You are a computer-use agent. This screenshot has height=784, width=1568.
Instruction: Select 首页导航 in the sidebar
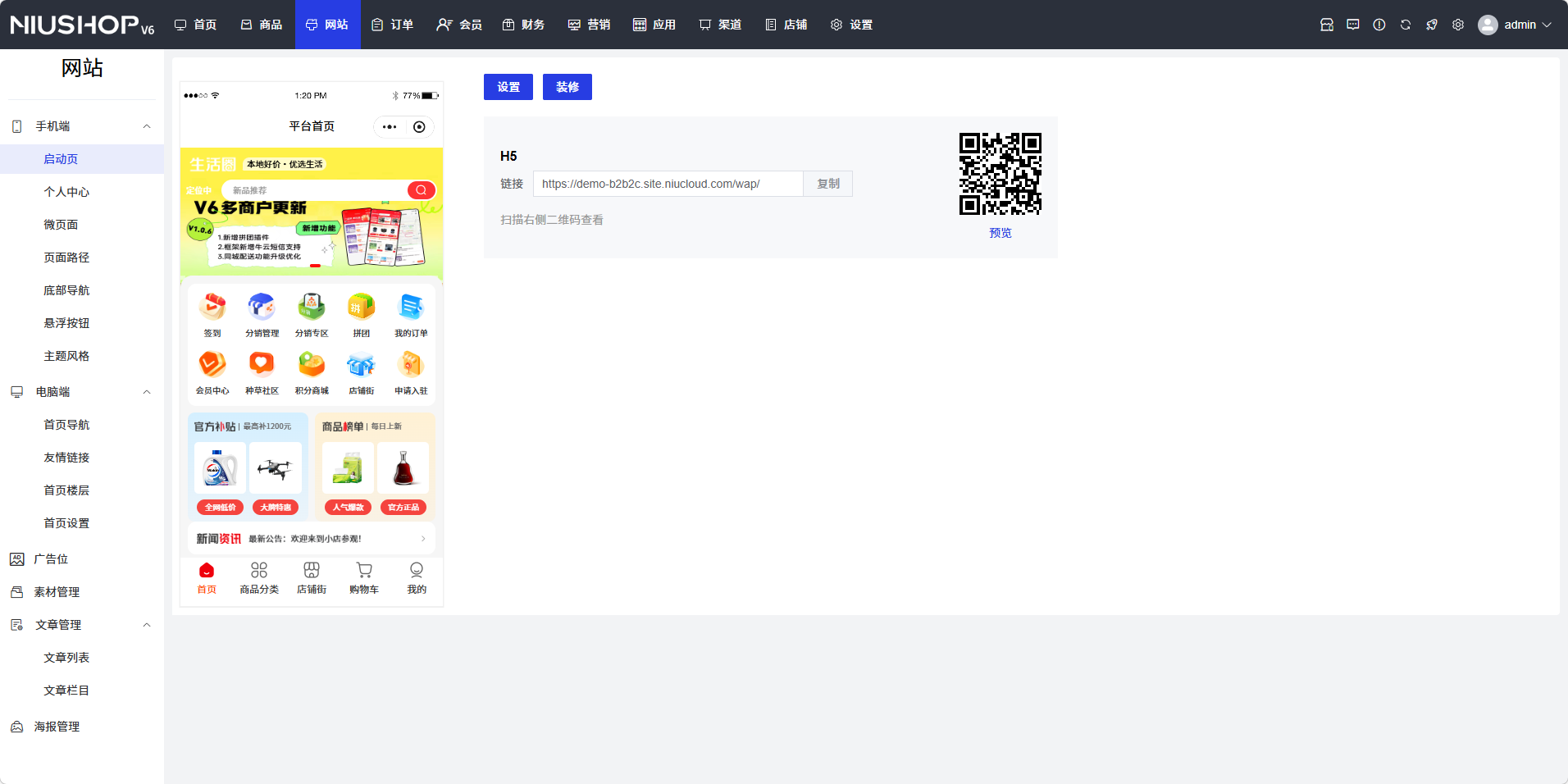pyautogui.click(x=82, y=425)
